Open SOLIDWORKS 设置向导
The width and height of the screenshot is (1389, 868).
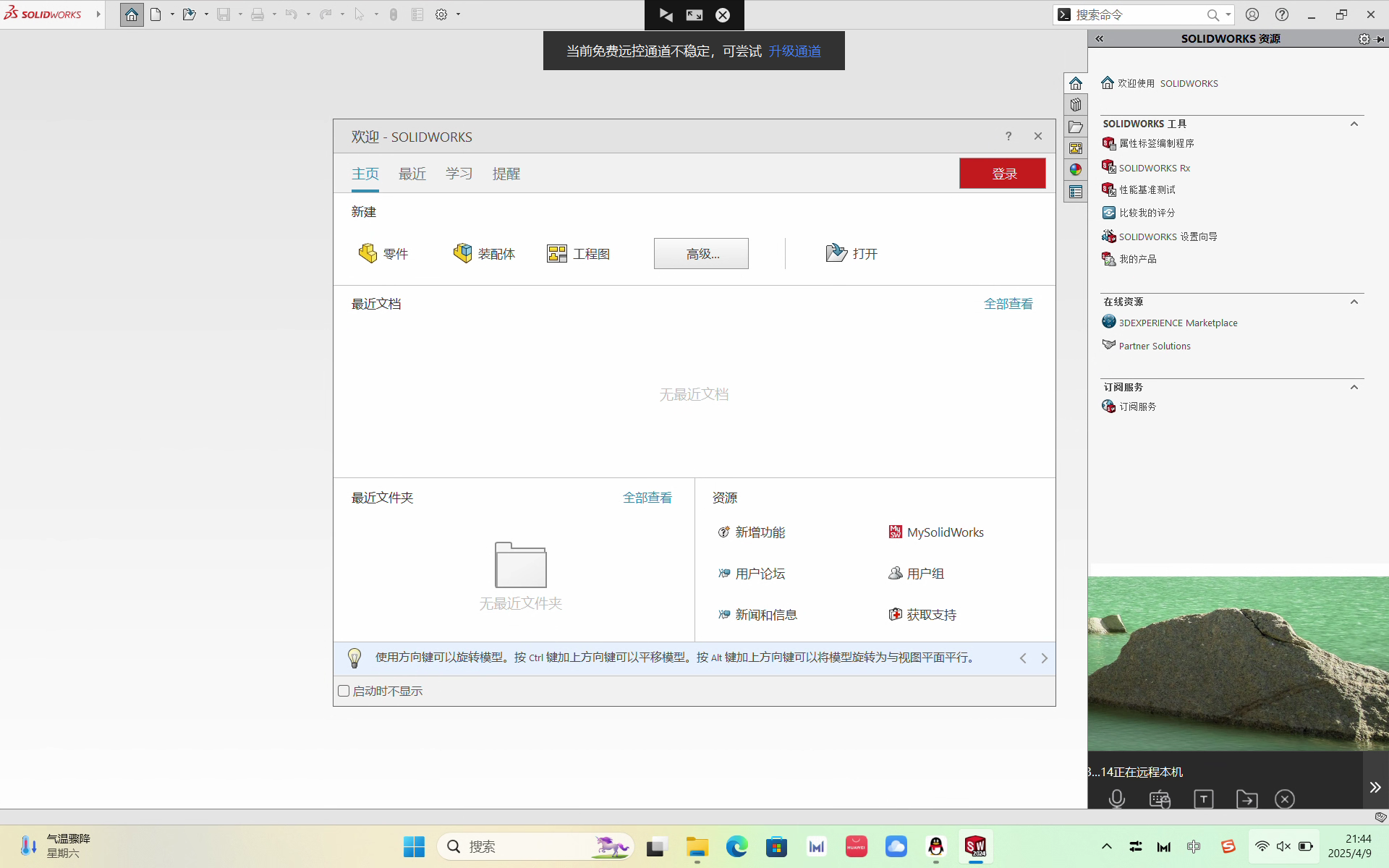pos(1160,237)
